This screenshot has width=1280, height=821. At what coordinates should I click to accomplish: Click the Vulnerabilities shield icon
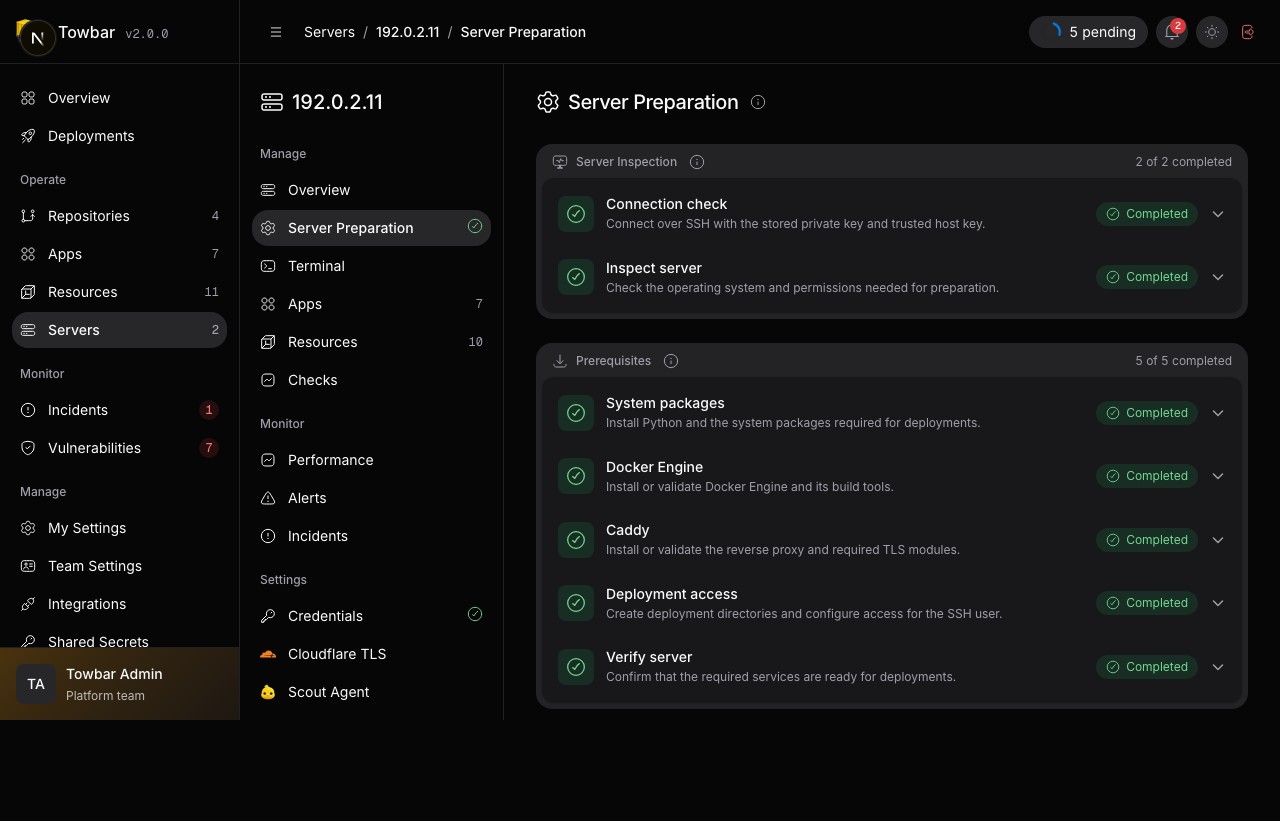pos(28,448)
